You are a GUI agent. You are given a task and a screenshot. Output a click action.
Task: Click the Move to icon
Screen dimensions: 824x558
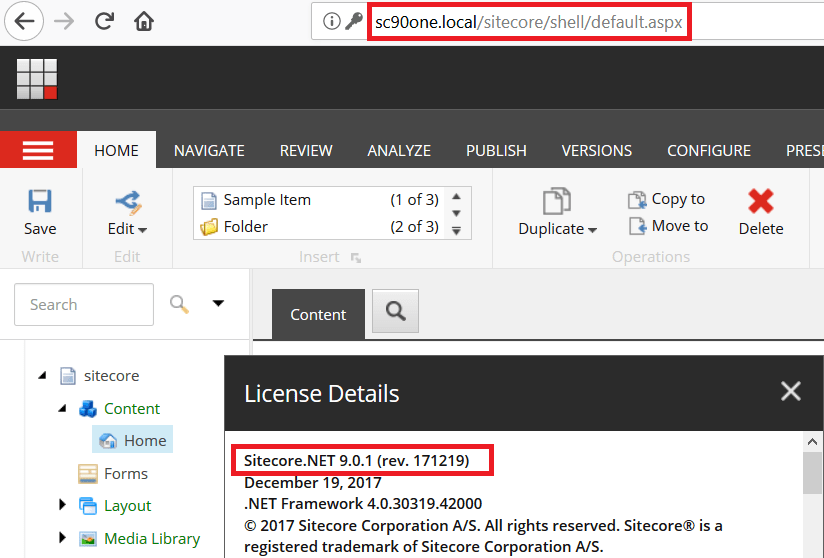coord(637,226)
